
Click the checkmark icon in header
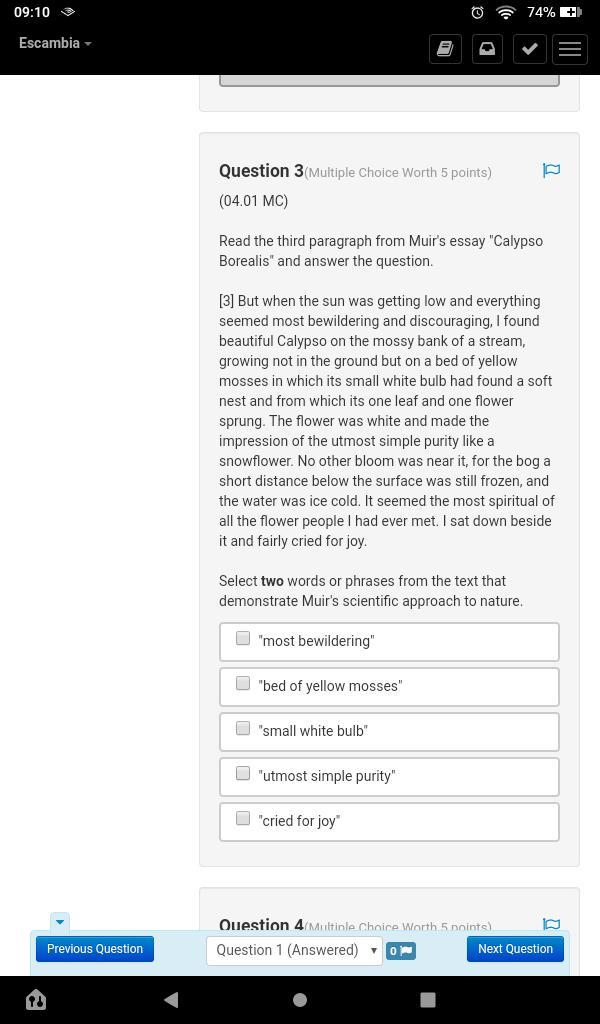529,48
